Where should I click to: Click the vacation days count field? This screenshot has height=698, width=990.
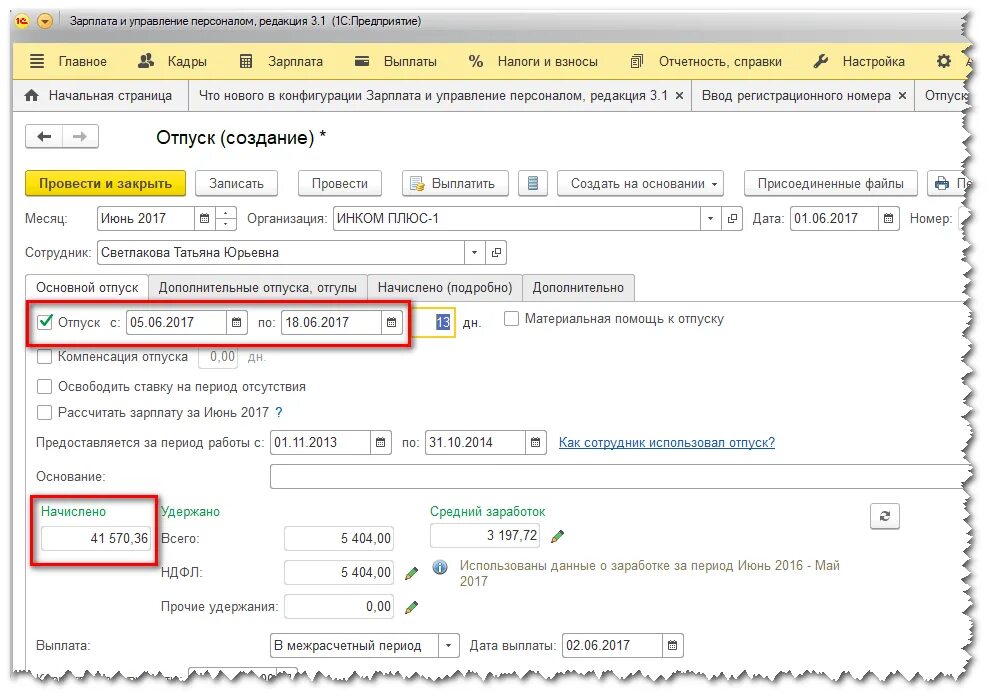(433, 322)
